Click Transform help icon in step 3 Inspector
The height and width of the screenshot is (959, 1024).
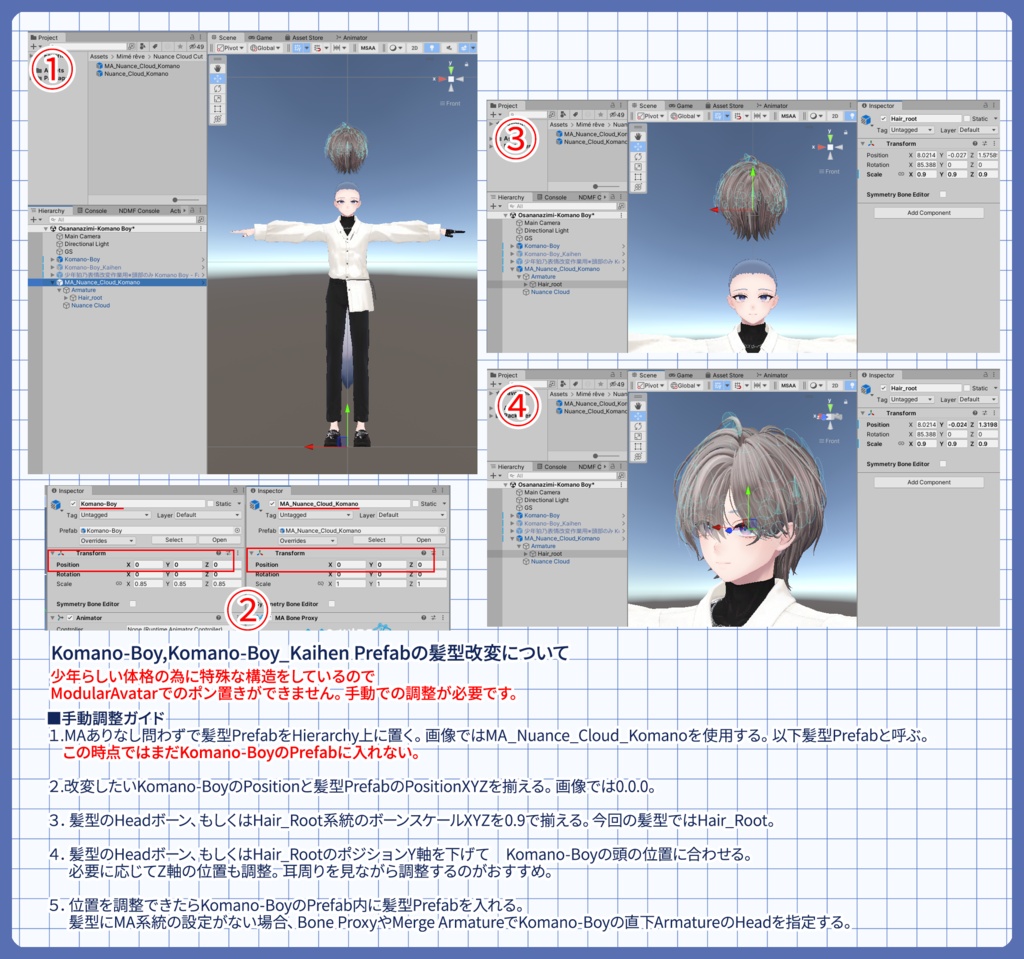(x=975, y=144)
